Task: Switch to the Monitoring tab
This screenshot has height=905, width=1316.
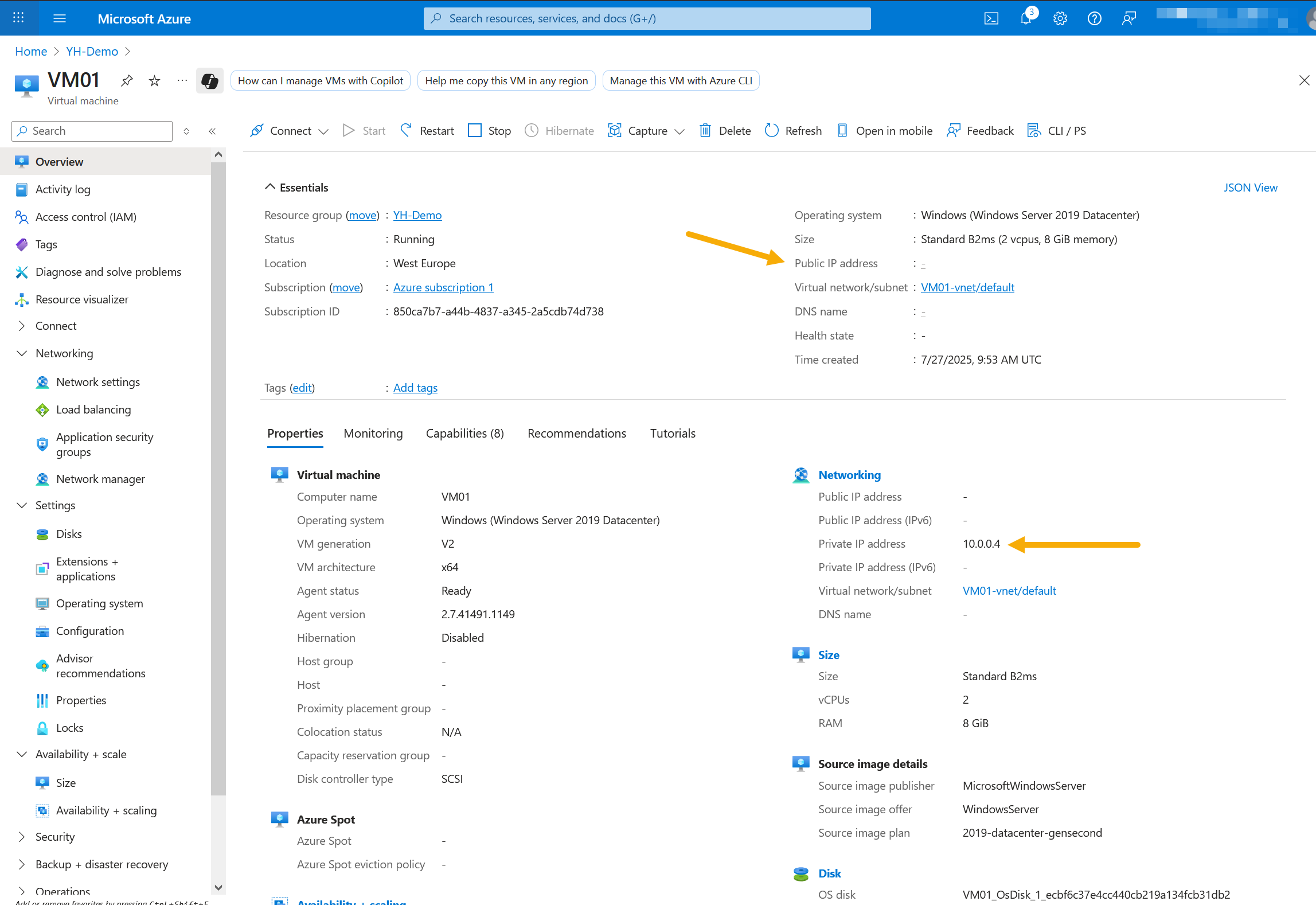Action: (373, 434)
